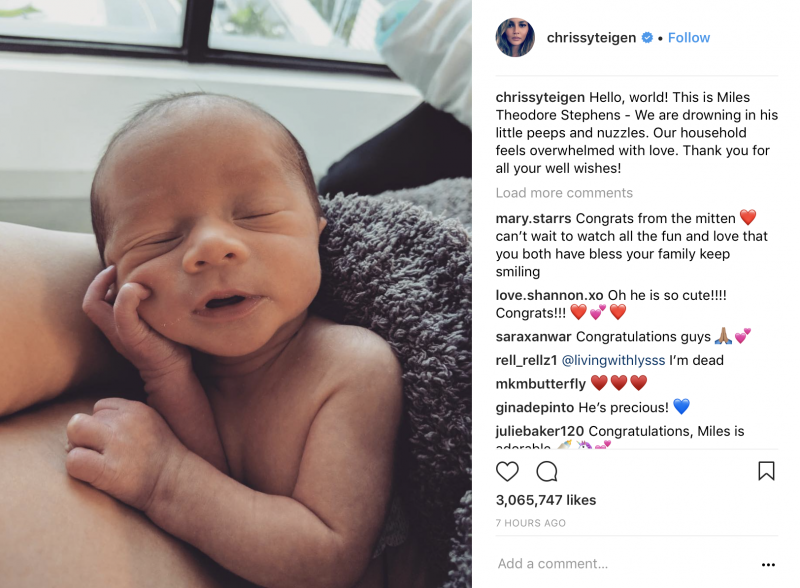Click into Add a comment field
The width and height of the screenshot is (800, 588).
[625, 564]
